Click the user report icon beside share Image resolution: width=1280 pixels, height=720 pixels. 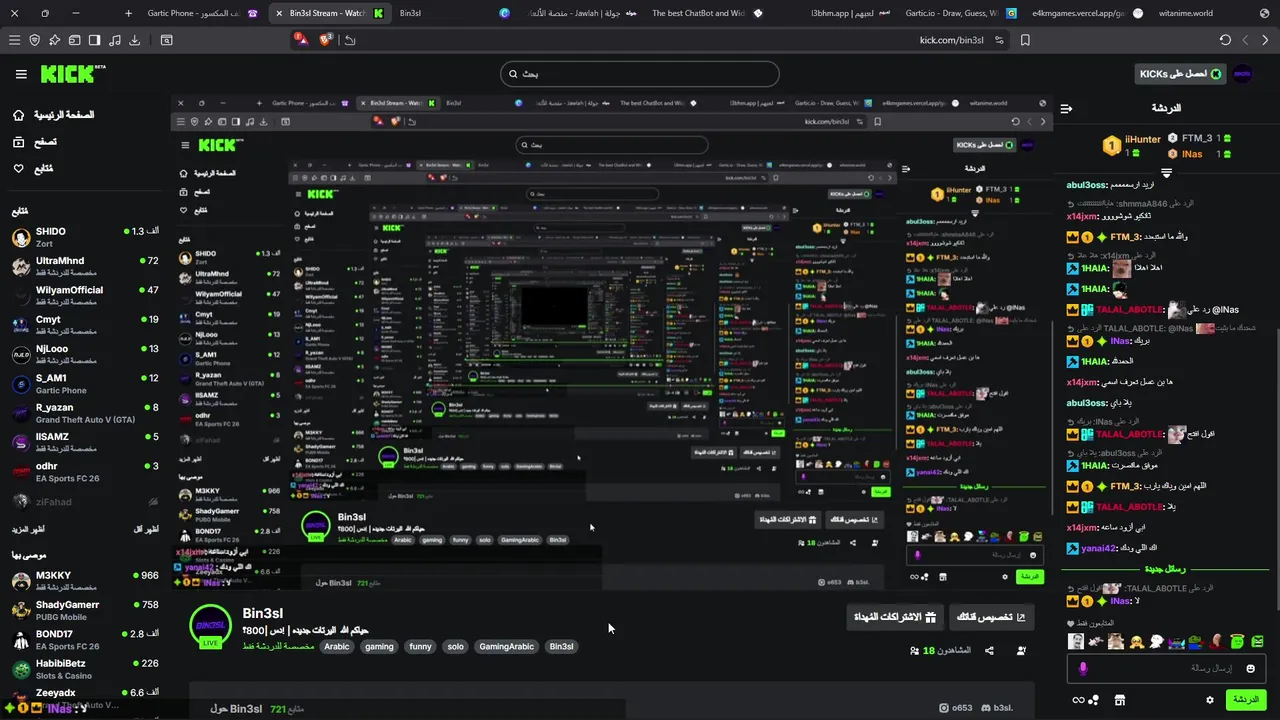(x=1021, y=651)
